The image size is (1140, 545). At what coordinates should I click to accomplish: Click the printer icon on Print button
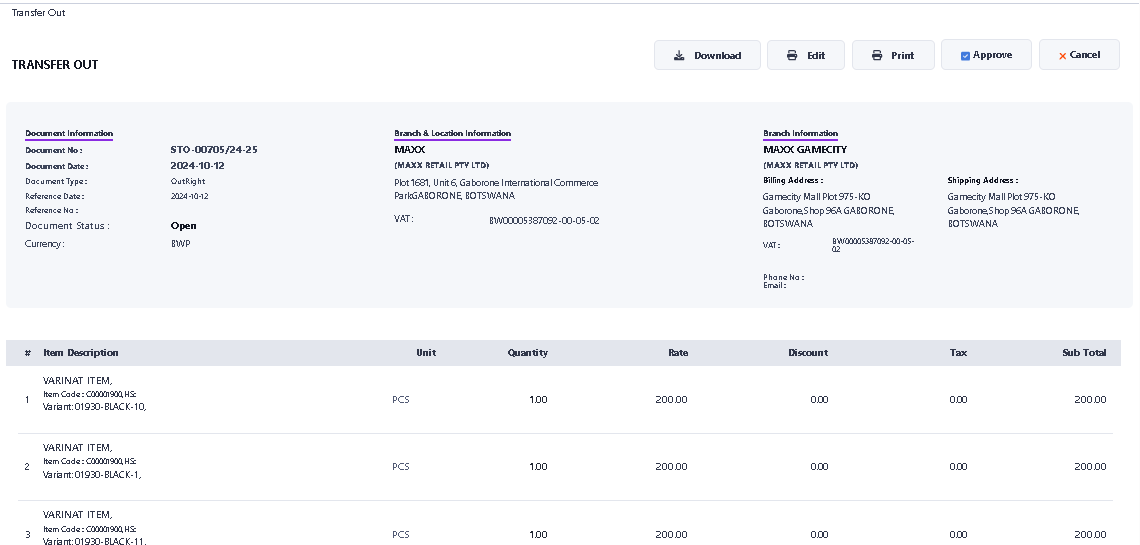pyautogui.click(x=877, y=56)
